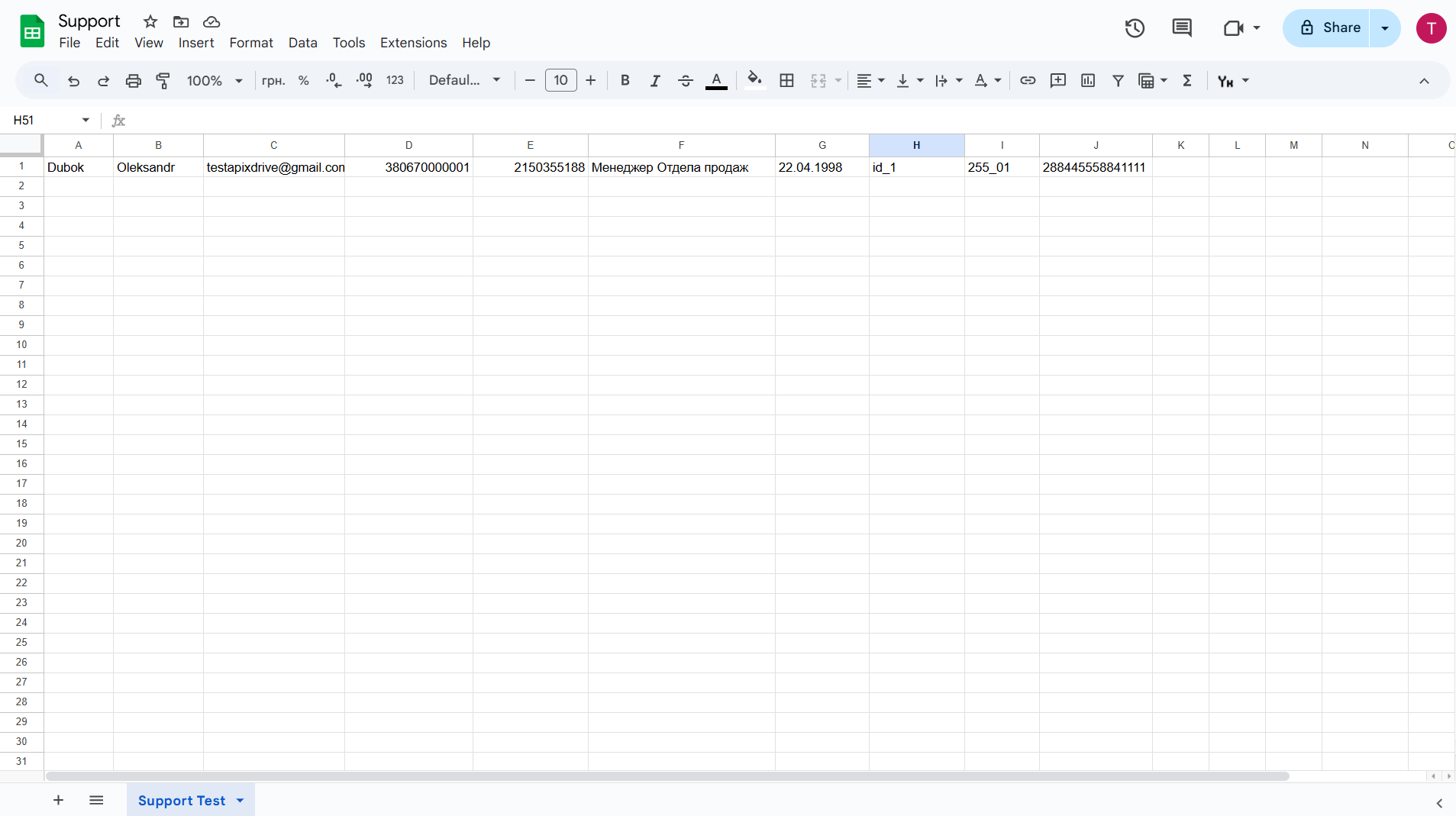The image size is (1456, 816).
Task: Toggle strikethrough formatting
Action: pyautogui.click(x=685, y=81)
